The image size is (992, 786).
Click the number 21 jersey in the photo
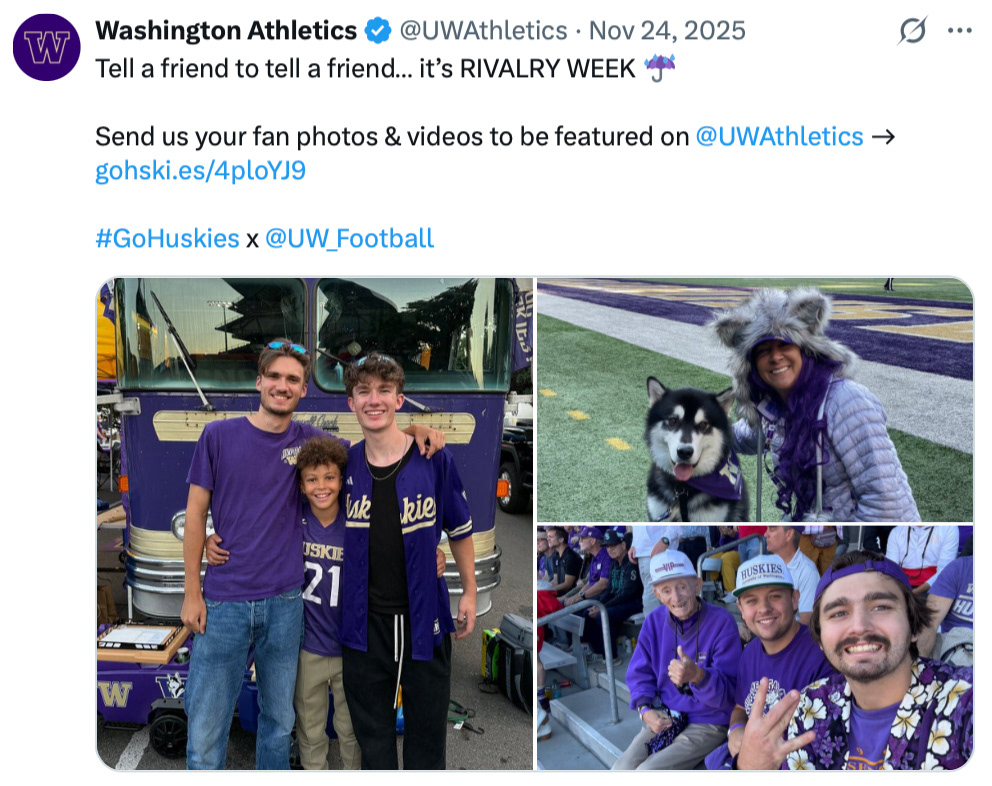[x=321, y=585]
